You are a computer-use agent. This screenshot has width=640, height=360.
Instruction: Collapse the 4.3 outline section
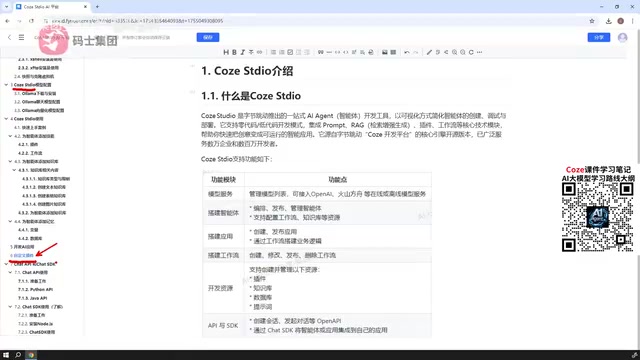10,162
